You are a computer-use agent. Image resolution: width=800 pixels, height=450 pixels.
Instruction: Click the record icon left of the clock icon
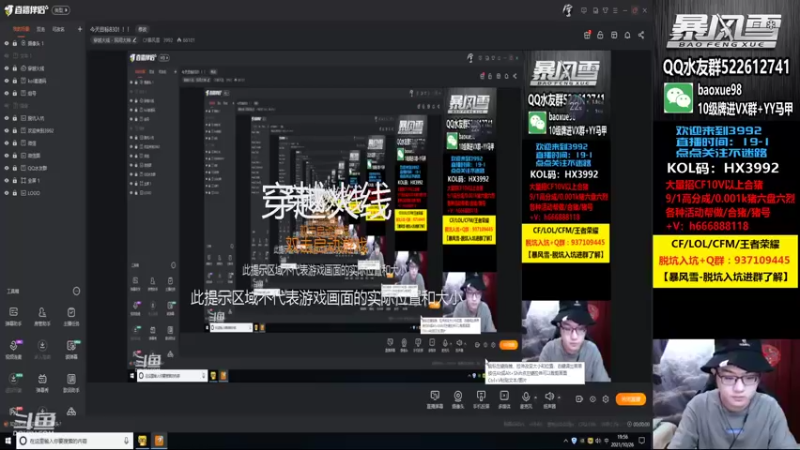(x=579, y=399)
